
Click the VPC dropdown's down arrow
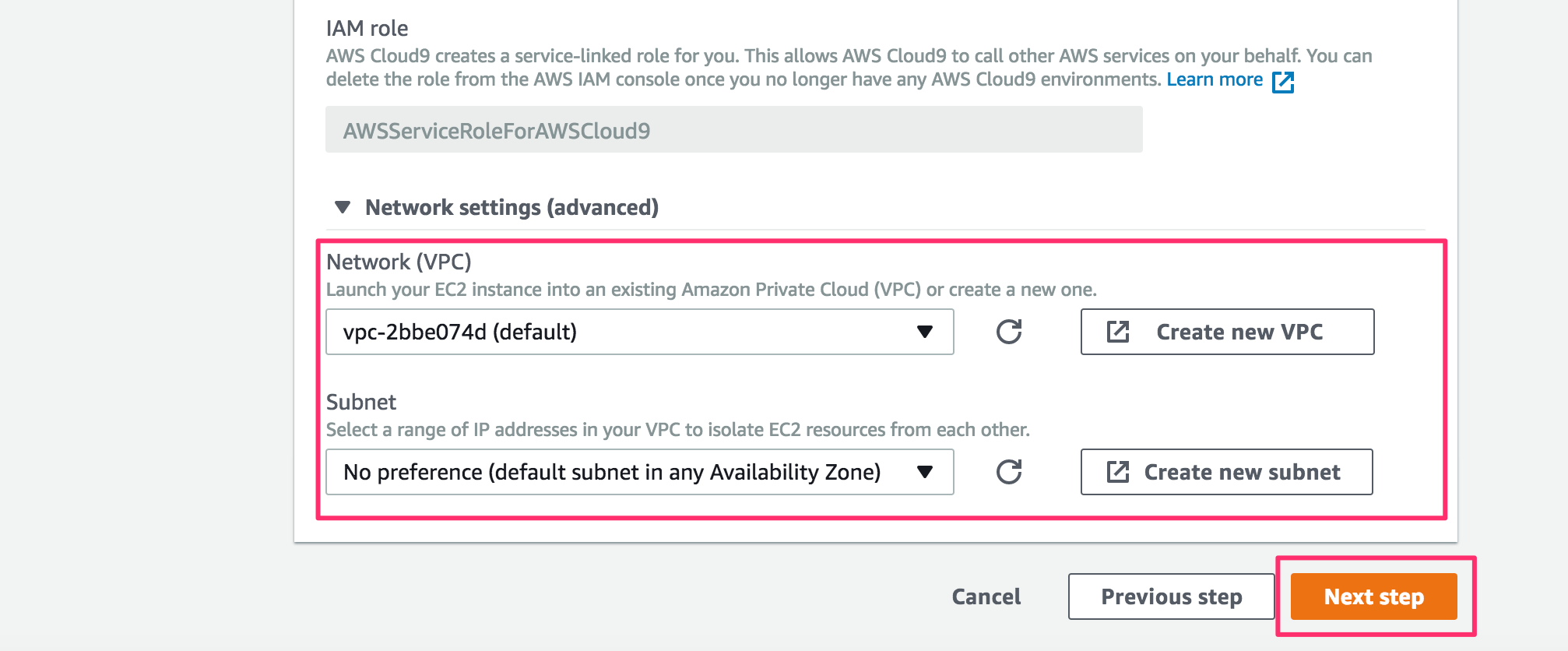[925, 332]
